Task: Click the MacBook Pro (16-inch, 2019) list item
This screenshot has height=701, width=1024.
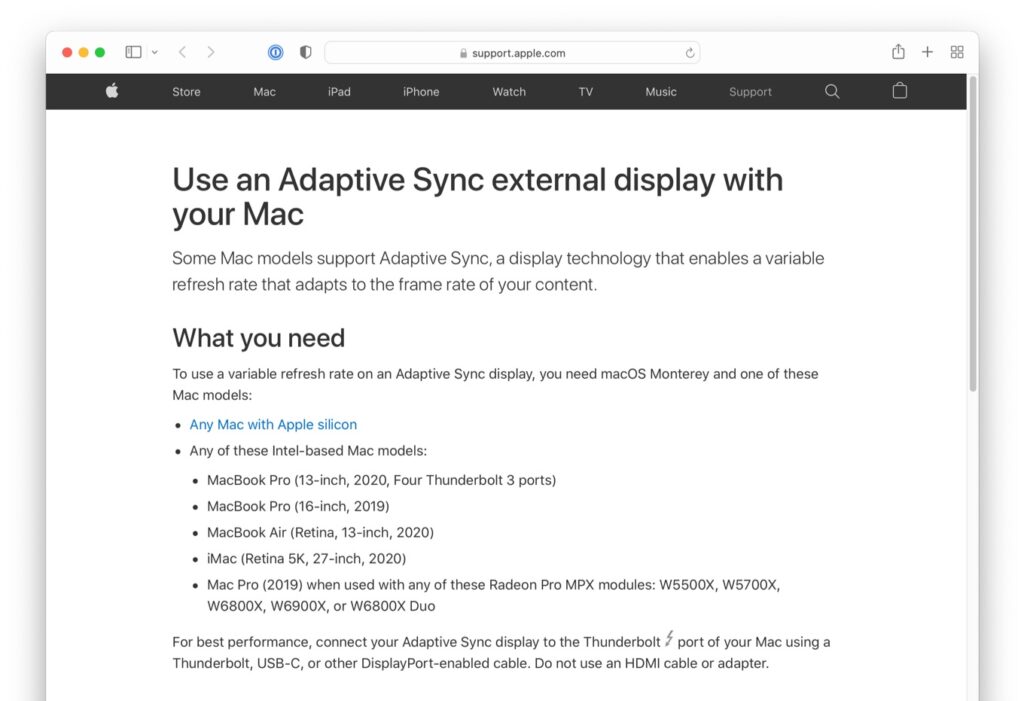Action: [298, 506]
